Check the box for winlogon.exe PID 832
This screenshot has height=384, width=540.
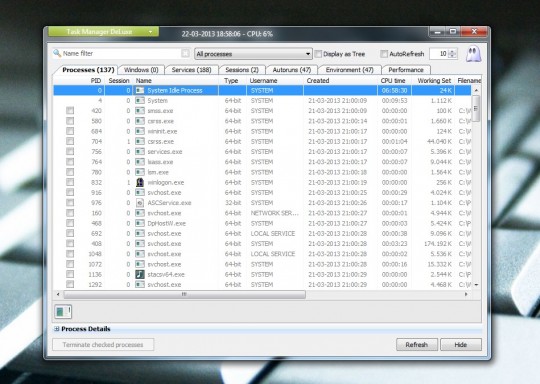[70, 182]
